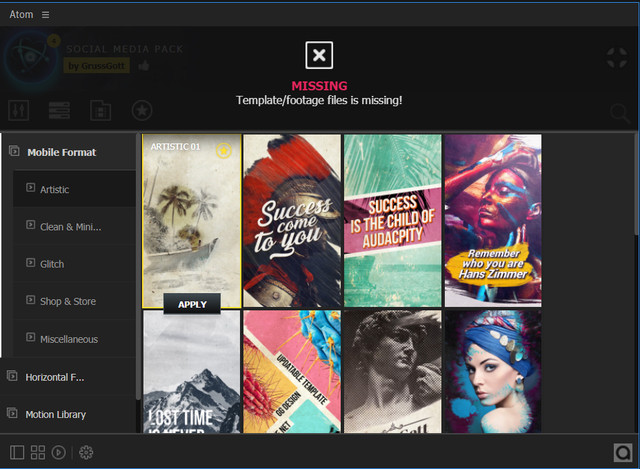
Task: Collapse the Mobile Format category
Action: pyautogui.click(x=69, y=152)
